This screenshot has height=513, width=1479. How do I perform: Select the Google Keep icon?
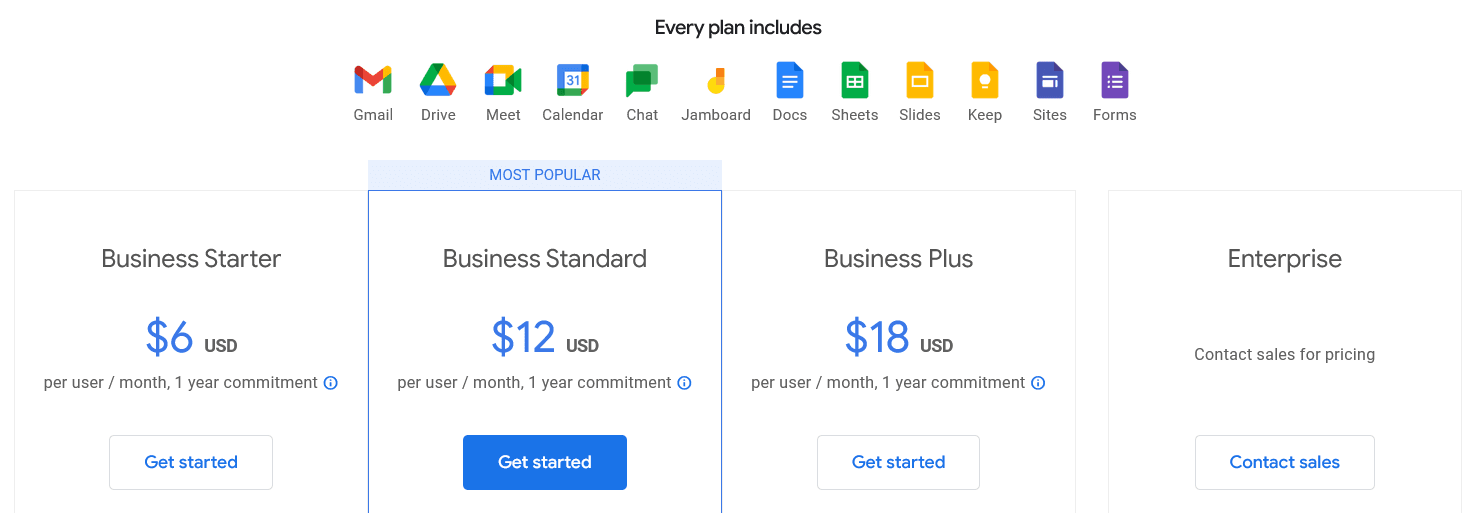985,80
